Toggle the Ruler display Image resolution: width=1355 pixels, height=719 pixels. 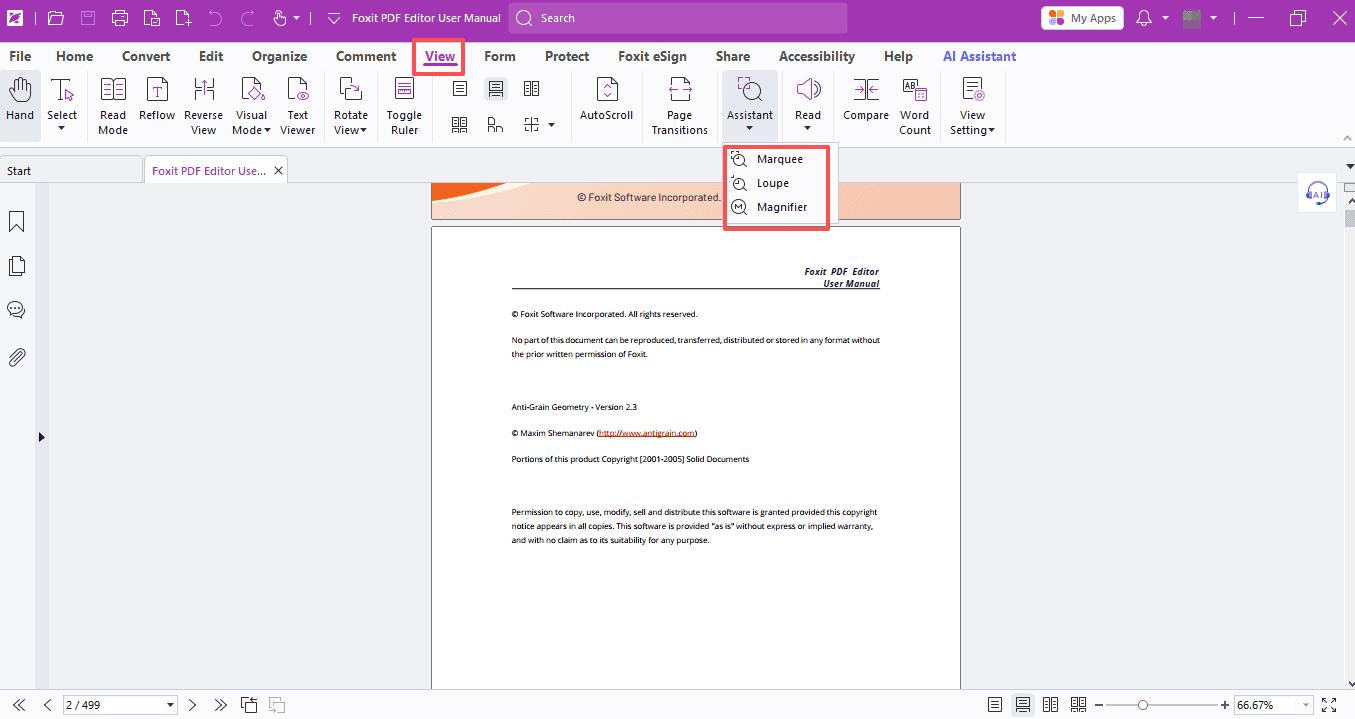pos(404,106)
